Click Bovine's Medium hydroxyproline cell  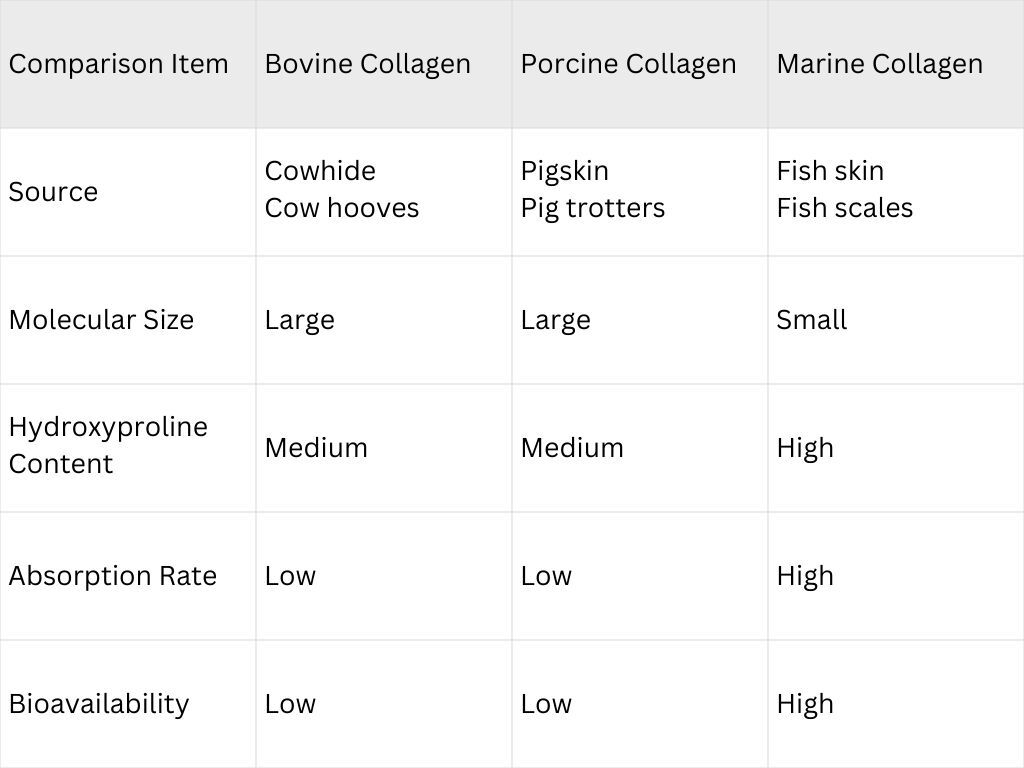315,448
